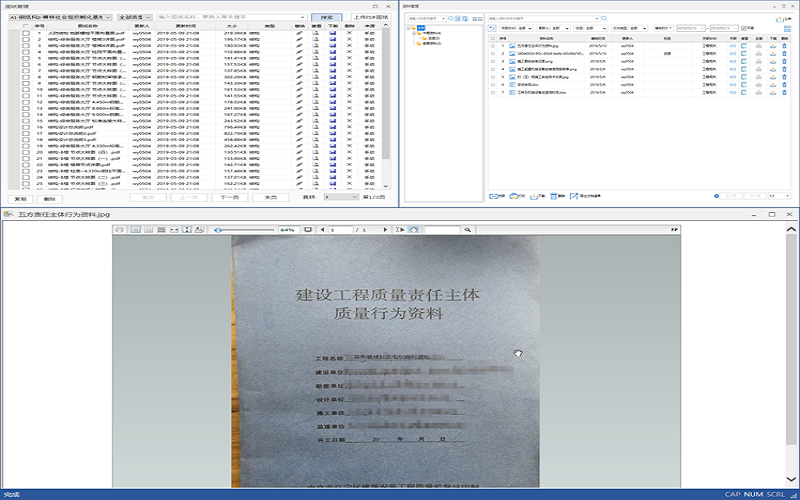Image resolution: width=800 pixels, height=500 pixels.
Task: Select the hand pan tool in viewer toolbar
Action: tap(413, 230)
